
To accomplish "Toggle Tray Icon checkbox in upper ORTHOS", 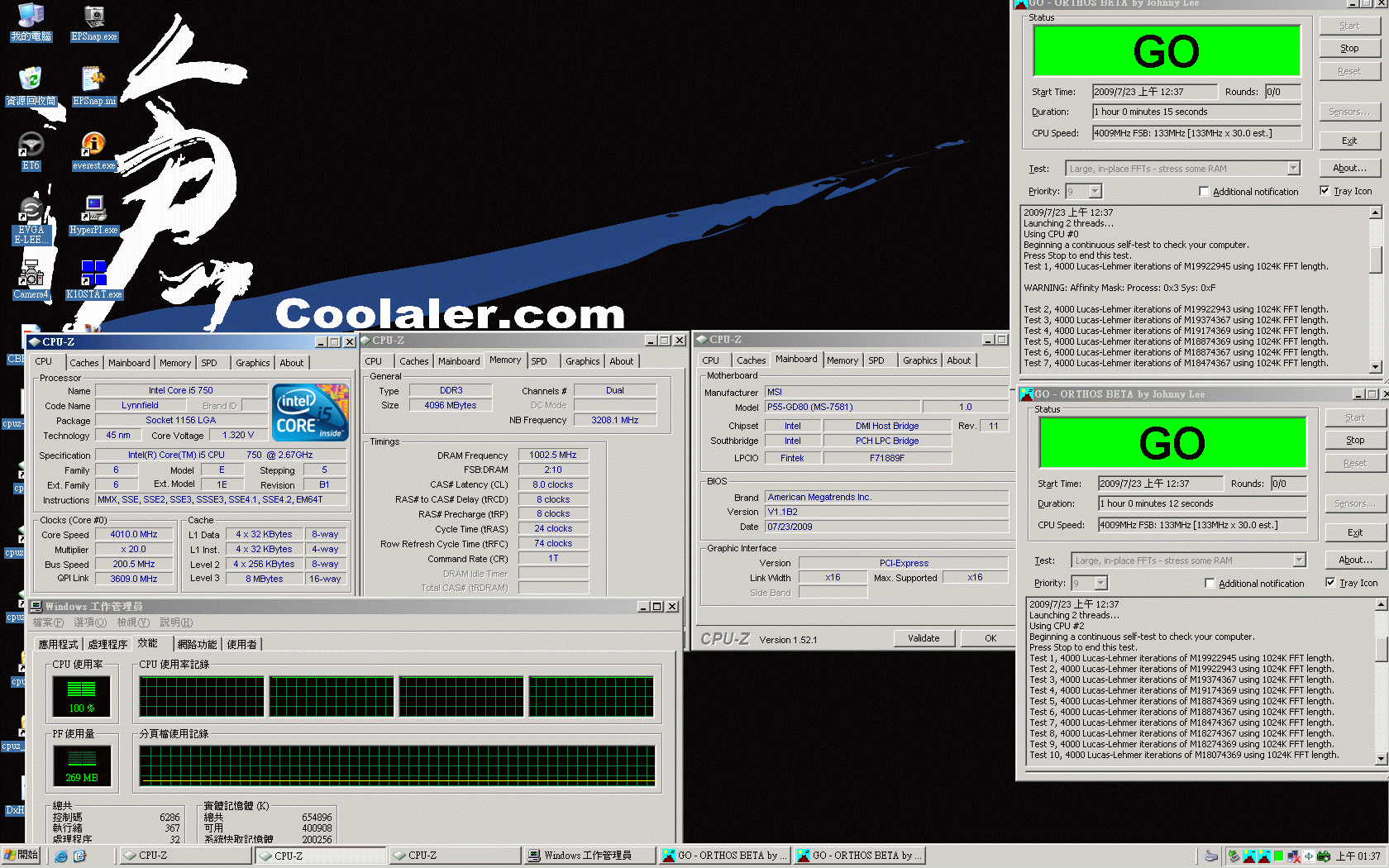I will coord(1325,191).
